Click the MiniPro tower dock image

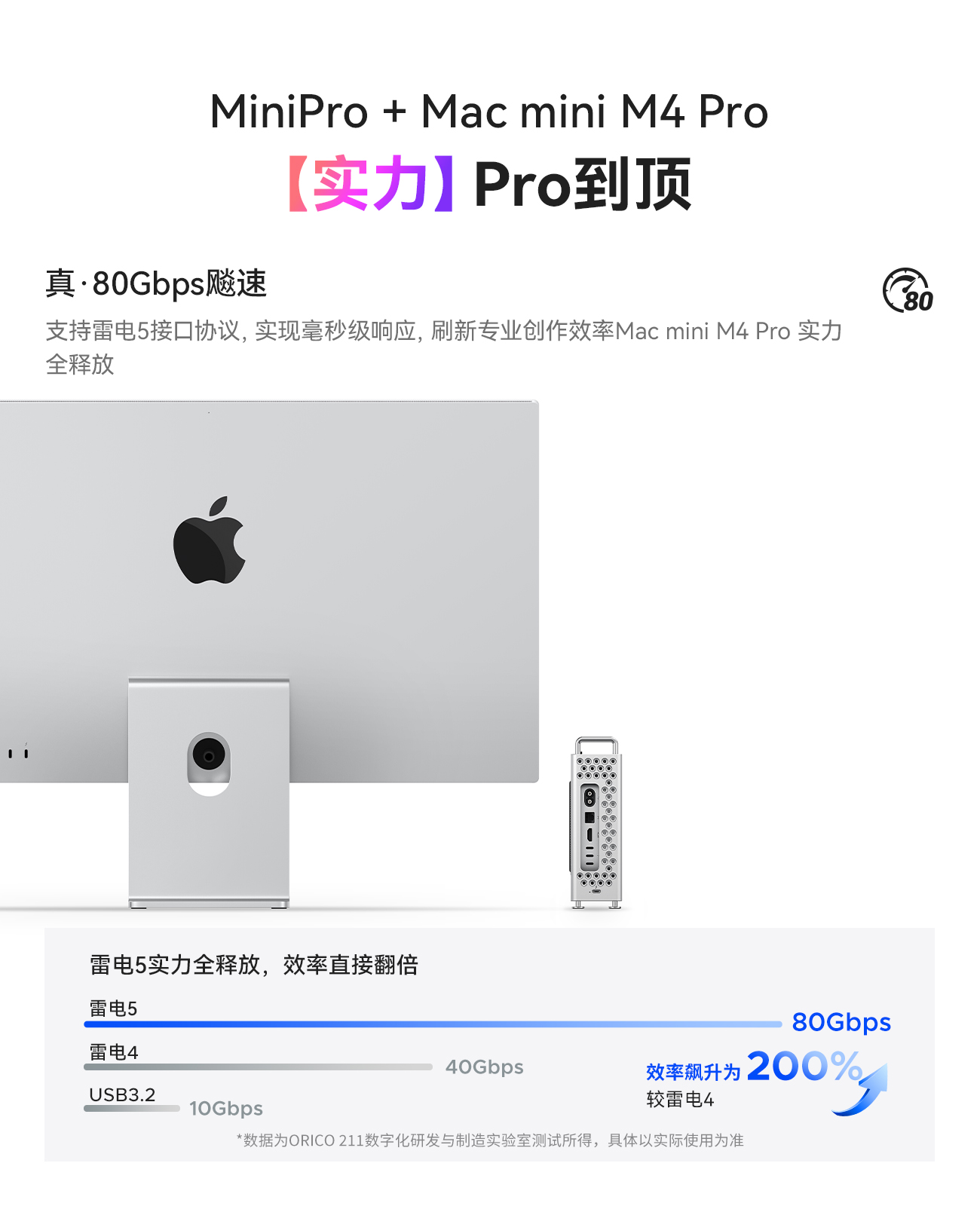[596, 822]
